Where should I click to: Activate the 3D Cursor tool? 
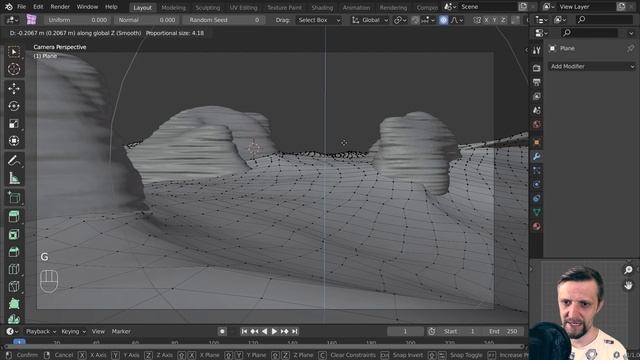14,69
